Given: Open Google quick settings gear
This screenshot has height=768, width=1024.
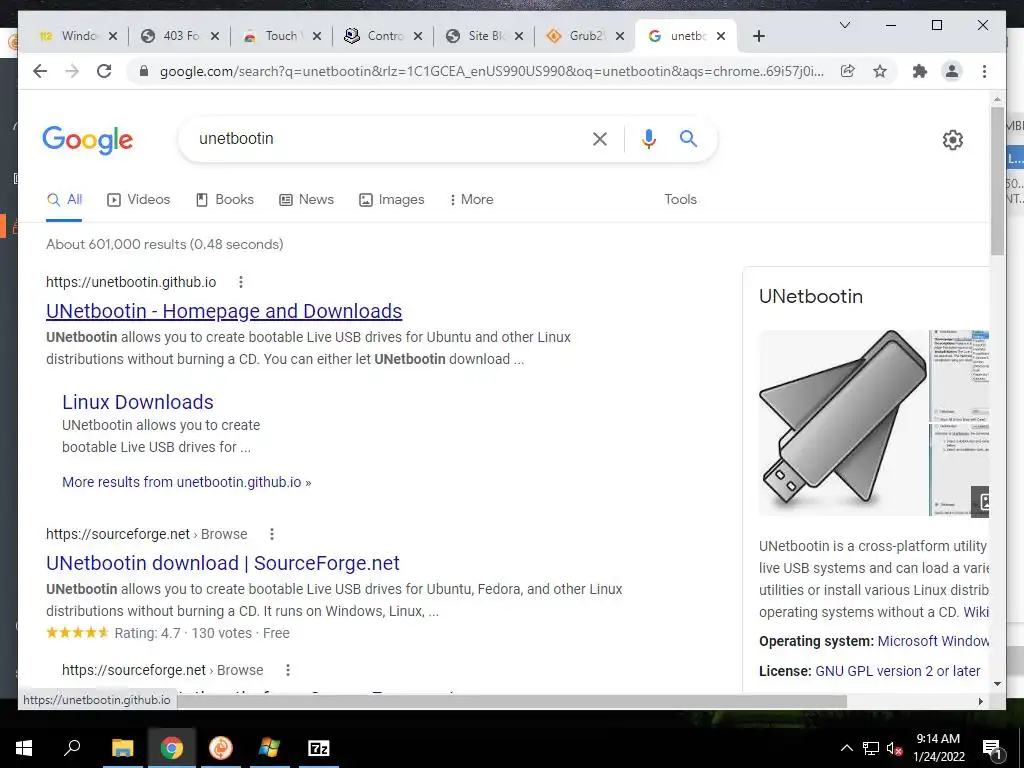Looking at the screenshot, I should point(952,140).
